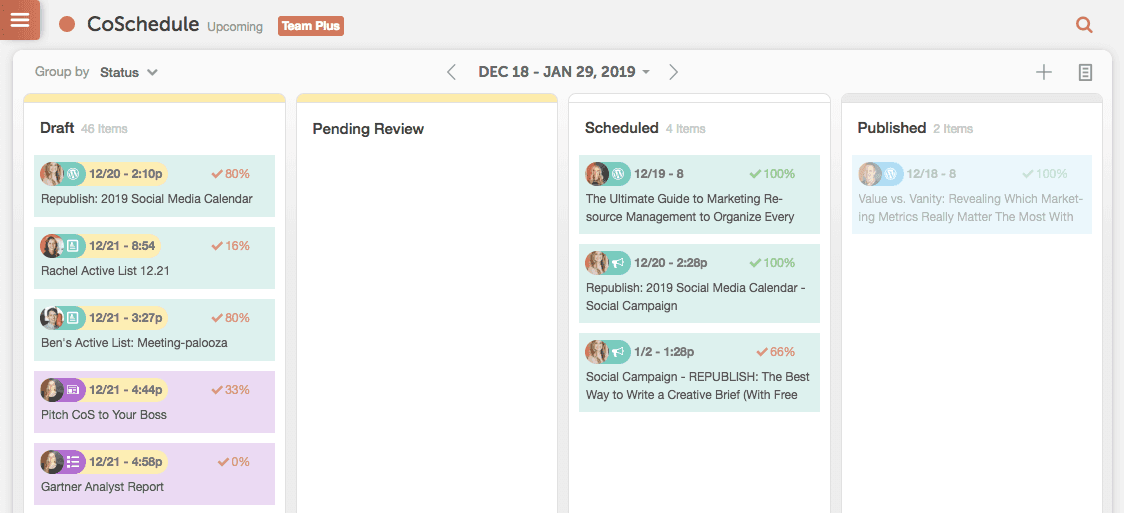Click megaphone icon on 12/20 2:28p card

(619, 263)
